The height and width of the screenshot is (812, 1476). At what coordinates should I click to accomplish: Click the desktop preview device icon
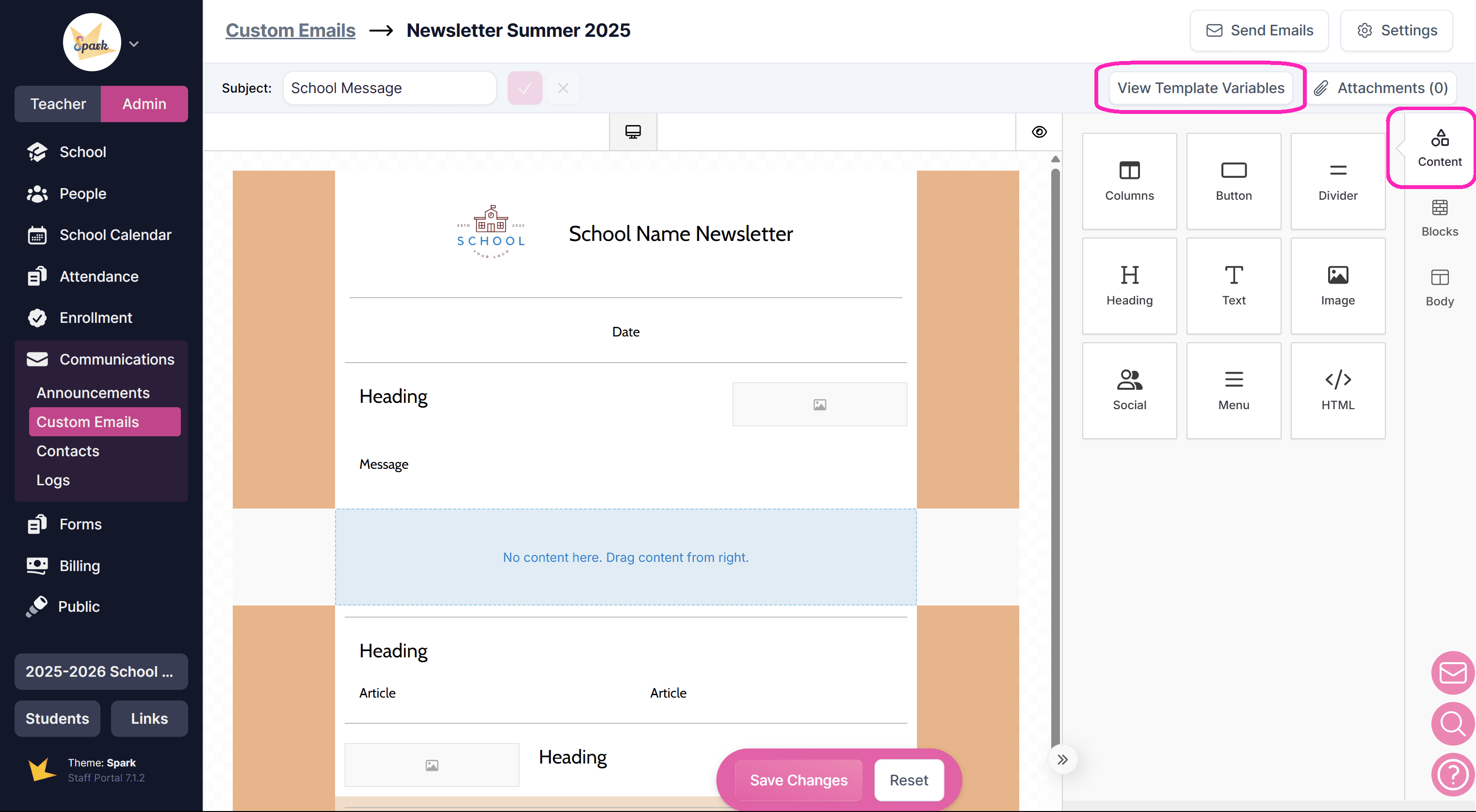(633, 132)
